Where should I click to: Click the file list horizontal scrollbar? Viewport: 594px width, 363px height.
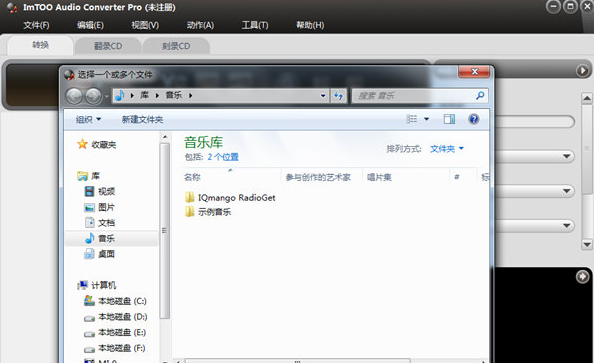[x=297, y=361]
